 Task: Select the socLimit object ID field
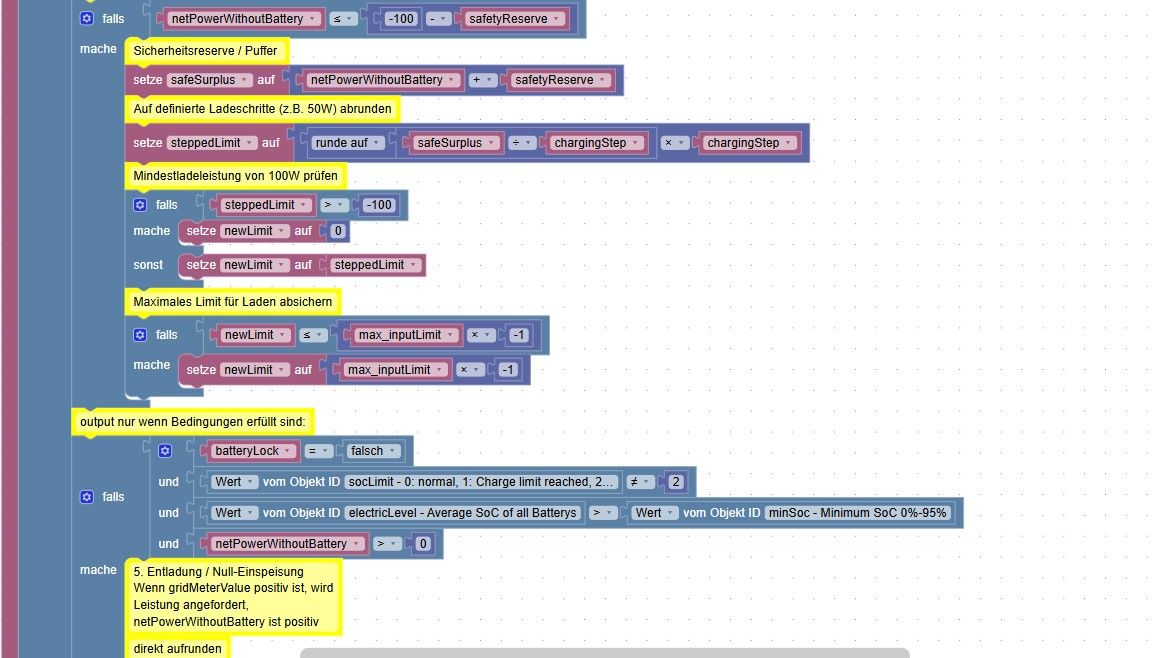(x=481, y=482)
